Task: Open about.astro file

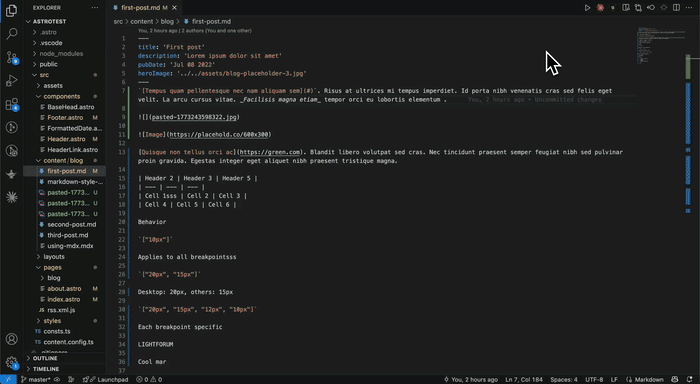Action: tap(64, 289)
